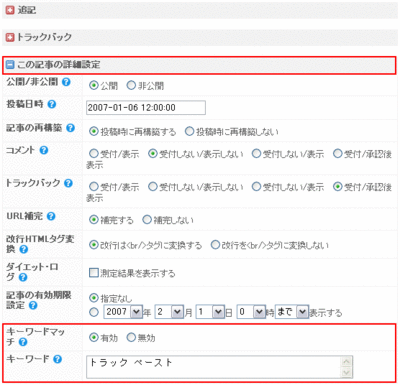Select 指定なし expiration option
This screenshot has width=400, height=385.
click(94, 298)
